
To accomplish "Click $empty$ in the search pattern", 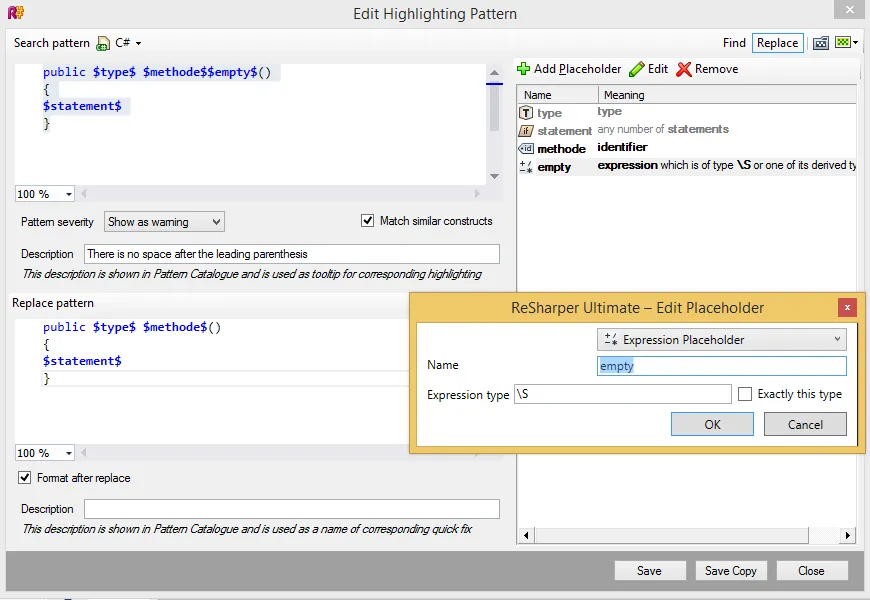I will [x=232, y=72].
